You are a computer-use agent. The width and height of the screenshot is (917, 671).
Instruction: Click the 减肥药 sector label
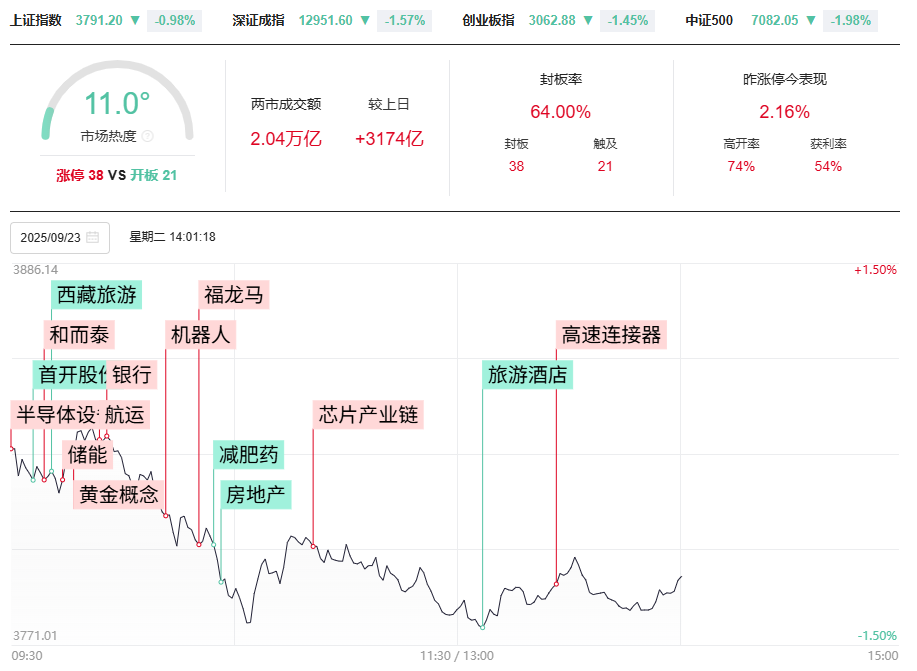tap(248, 454)
